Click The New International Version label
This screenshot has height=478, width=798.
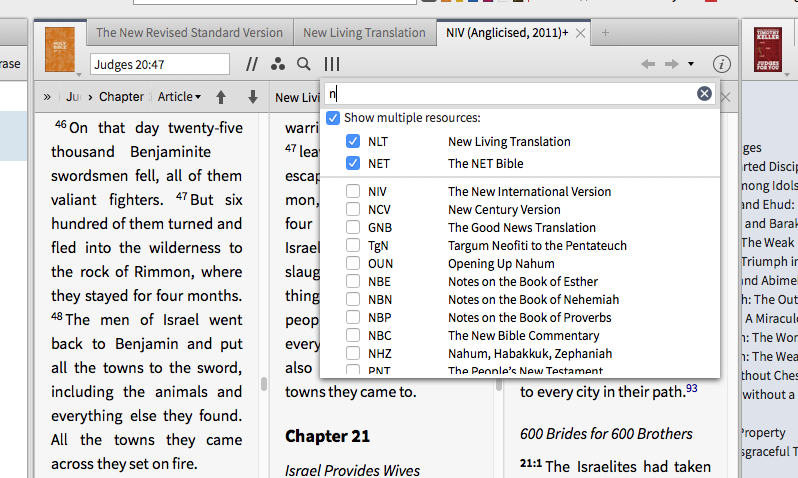click(x=529, y=191)
